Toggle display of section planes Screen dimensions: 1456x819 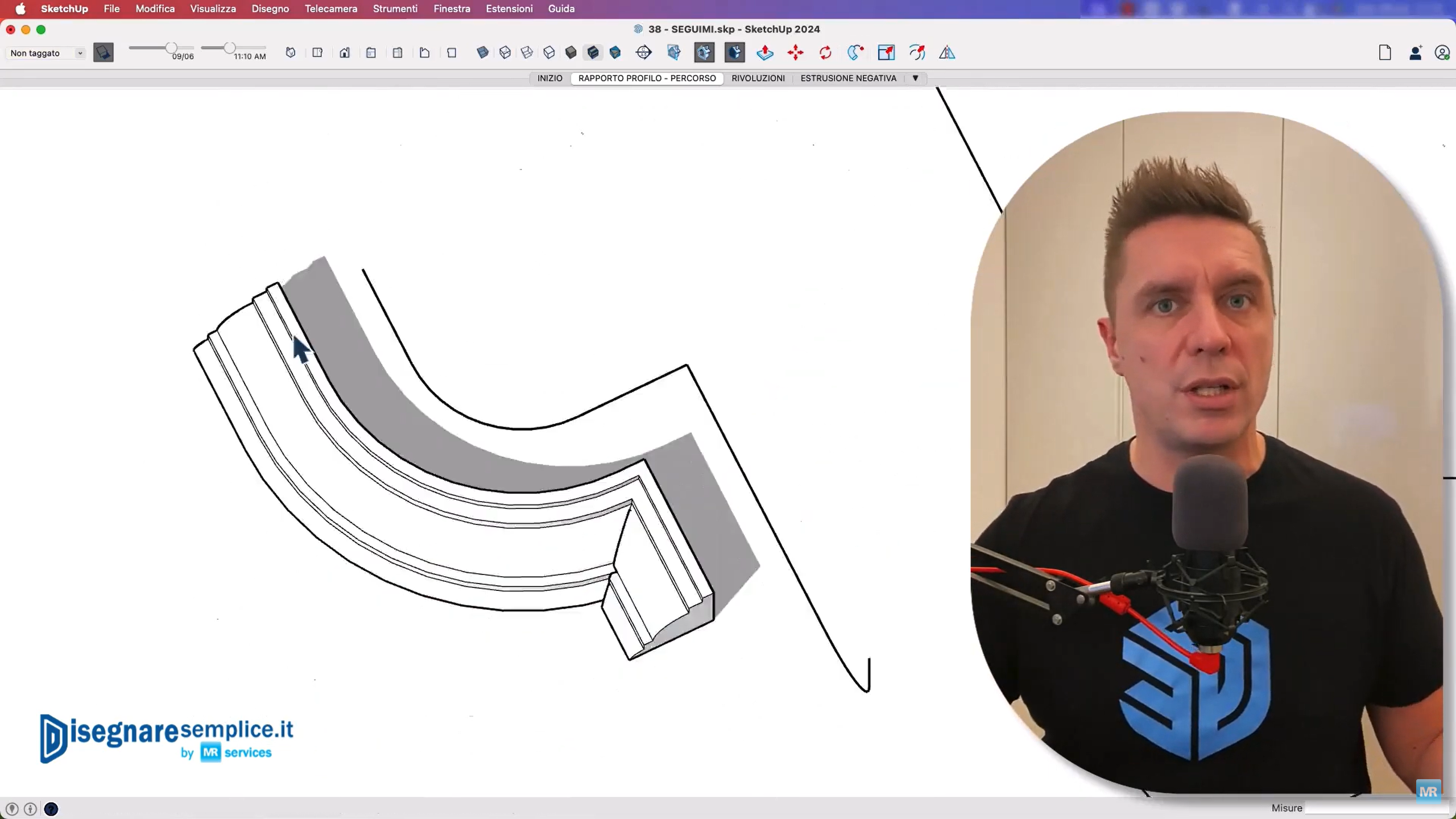click(x=674, y=53)
